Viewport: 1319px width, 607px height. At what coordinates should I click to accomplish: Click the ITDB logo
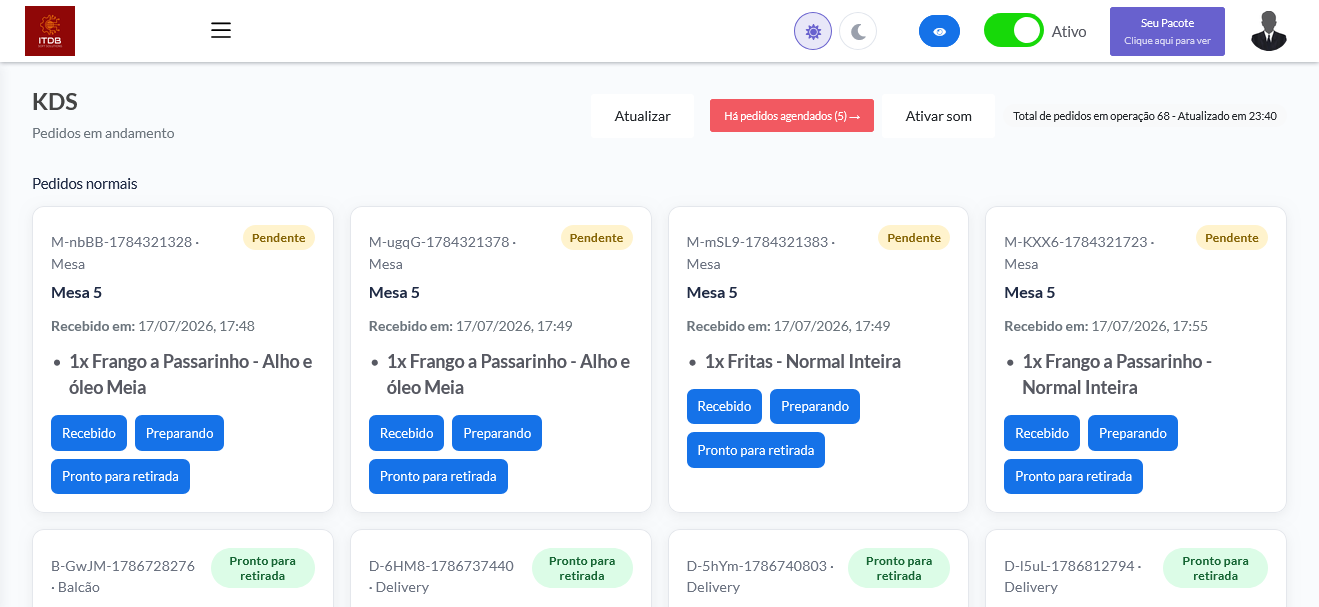coord(50,31)
